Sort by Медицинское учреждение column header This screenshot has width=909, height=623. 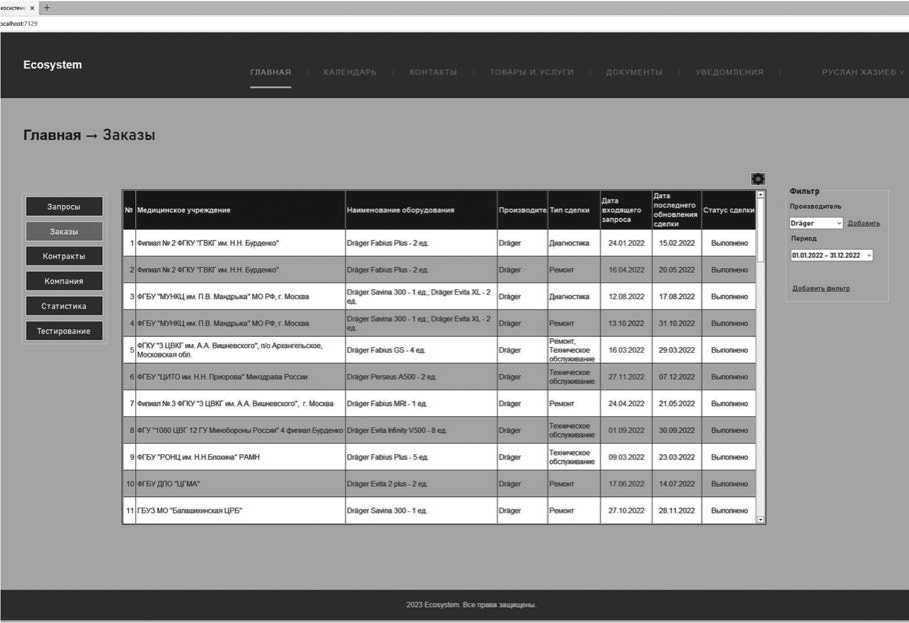pyautogui.click(x=240, y=210)
